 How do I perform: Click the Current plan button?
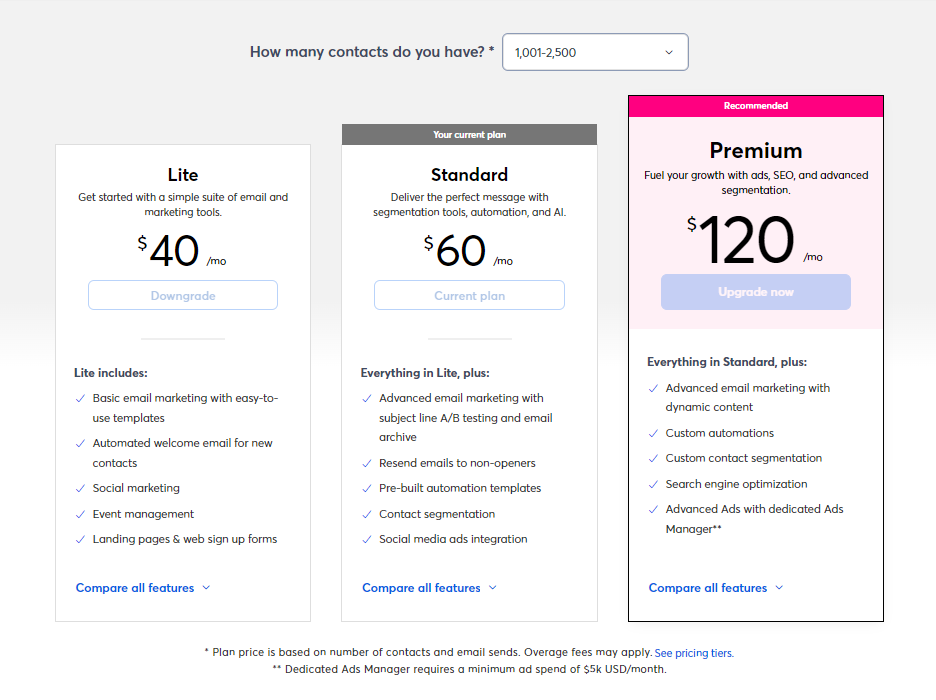coord(469,296)
